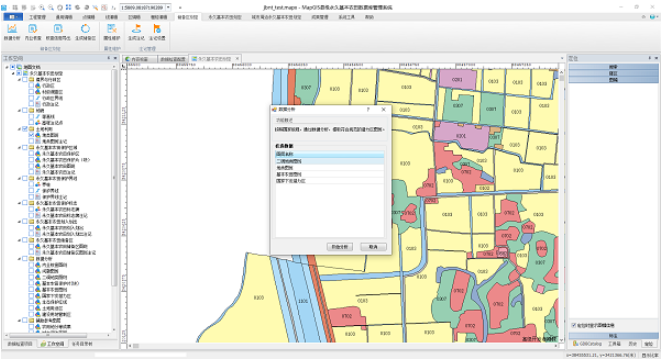Click the 地图文档 root globe icon
Screen dimensions: 663x362
19,67
